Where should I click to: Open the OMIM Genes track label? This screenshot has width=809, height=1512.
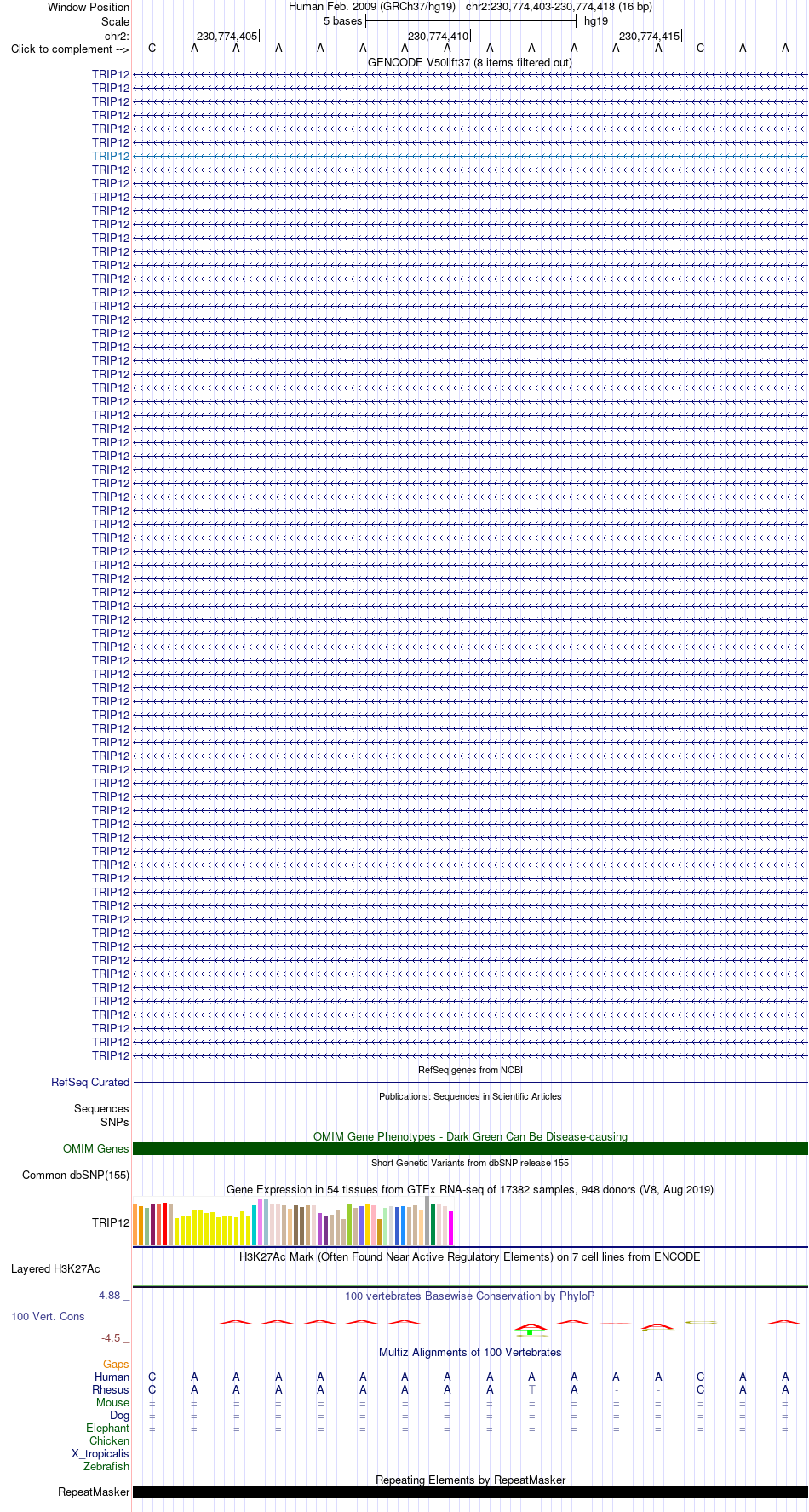click(96, 1148)
